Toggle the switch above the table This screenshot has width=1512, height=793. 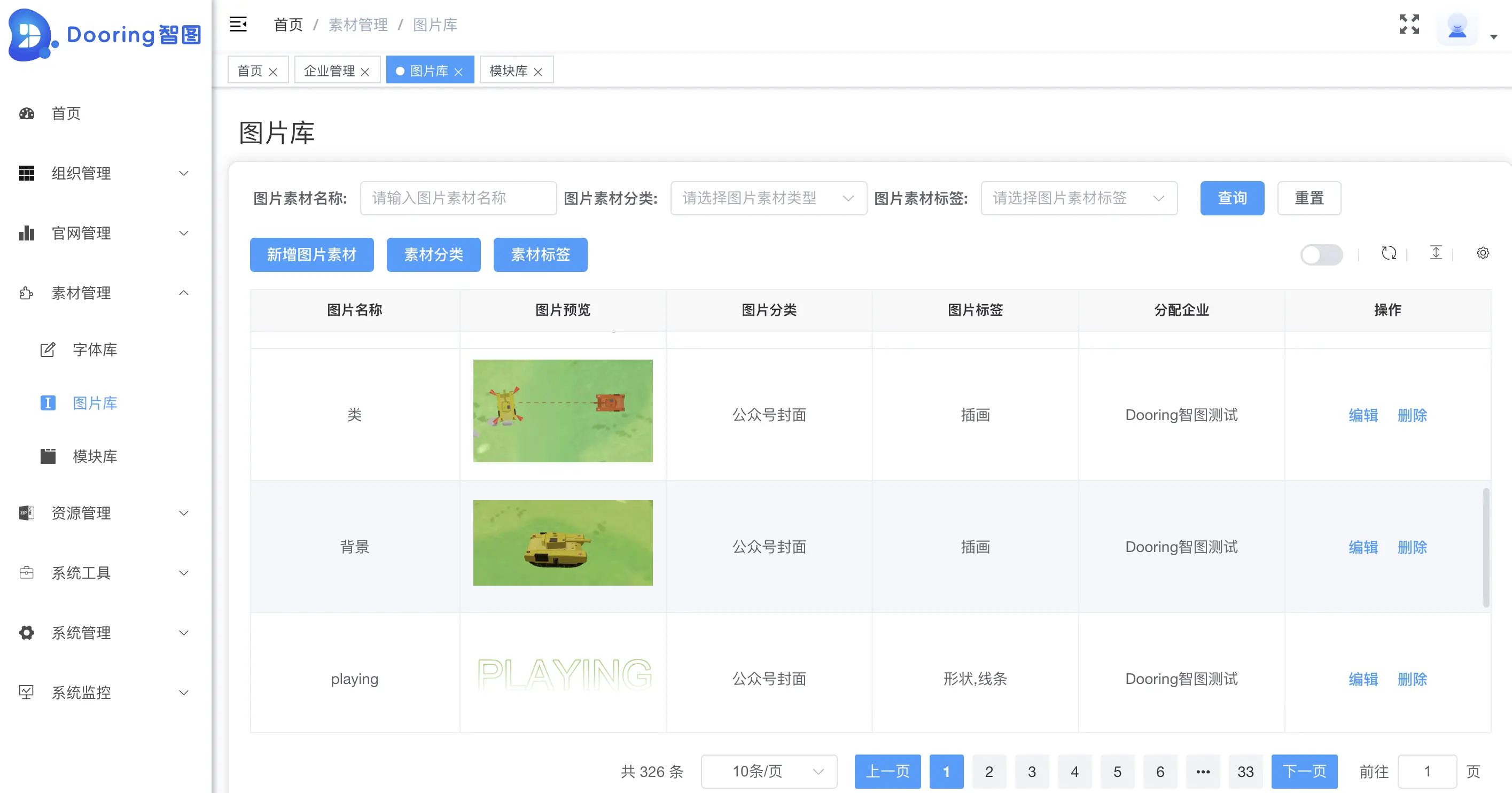(1321, 255)
